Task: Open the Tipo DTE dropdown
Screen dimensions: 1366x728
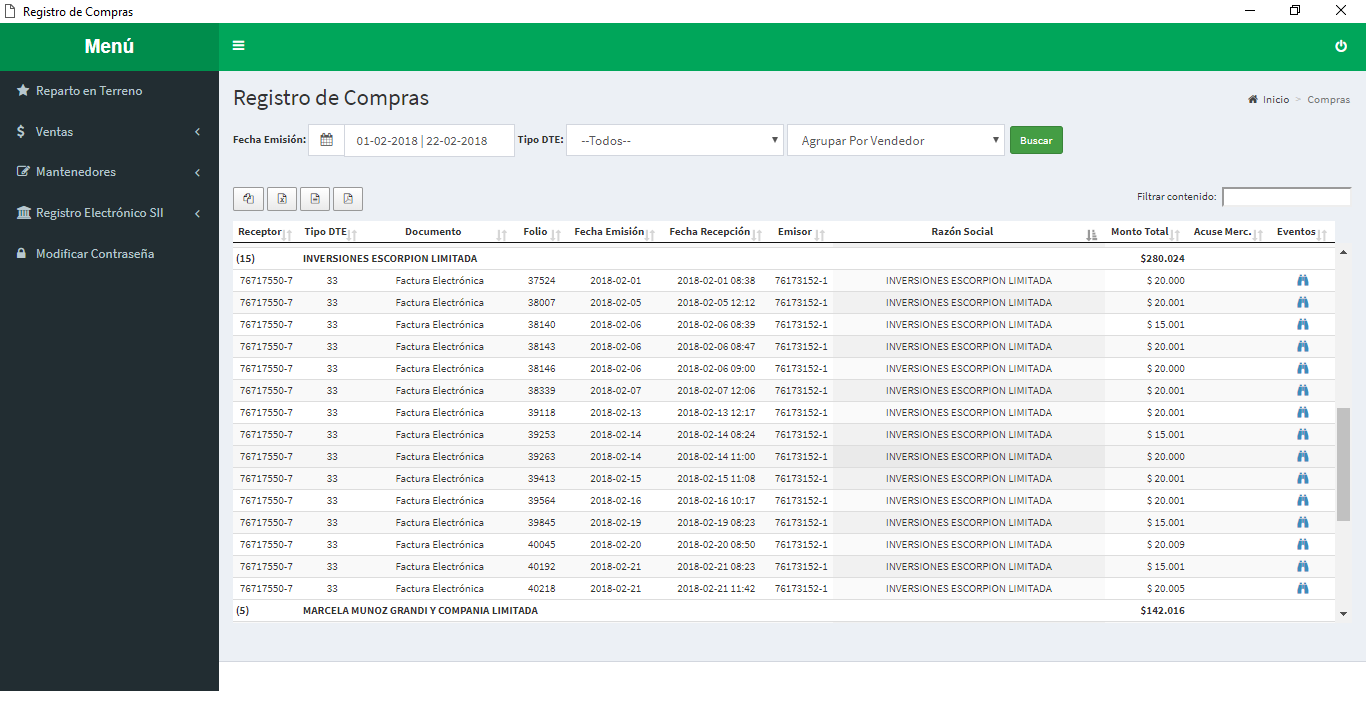Action: point(675,140)
